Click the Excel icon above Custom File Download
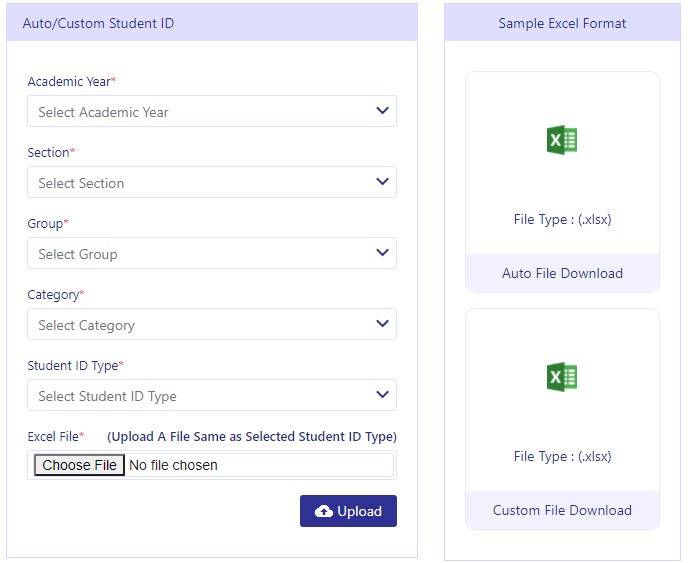 tap(562, 377)
